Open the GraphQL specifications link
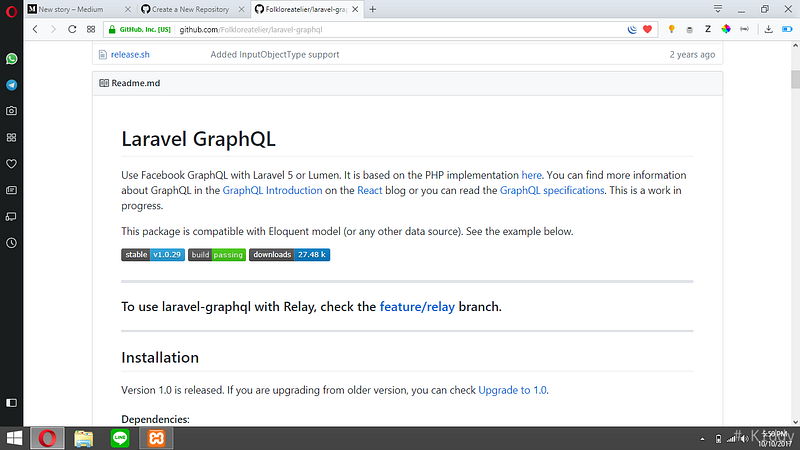The width and height of the screenshot is (800, 450). (x=552, y=190)
